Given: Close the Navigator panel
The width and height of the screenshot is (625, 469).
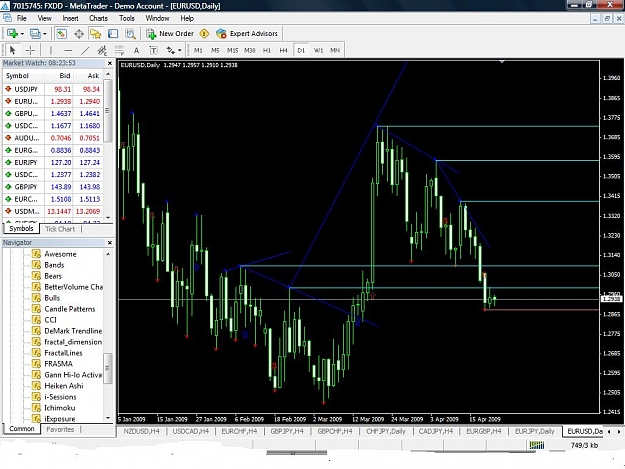Looking at the screenshot, I should [x=110, y=243].
